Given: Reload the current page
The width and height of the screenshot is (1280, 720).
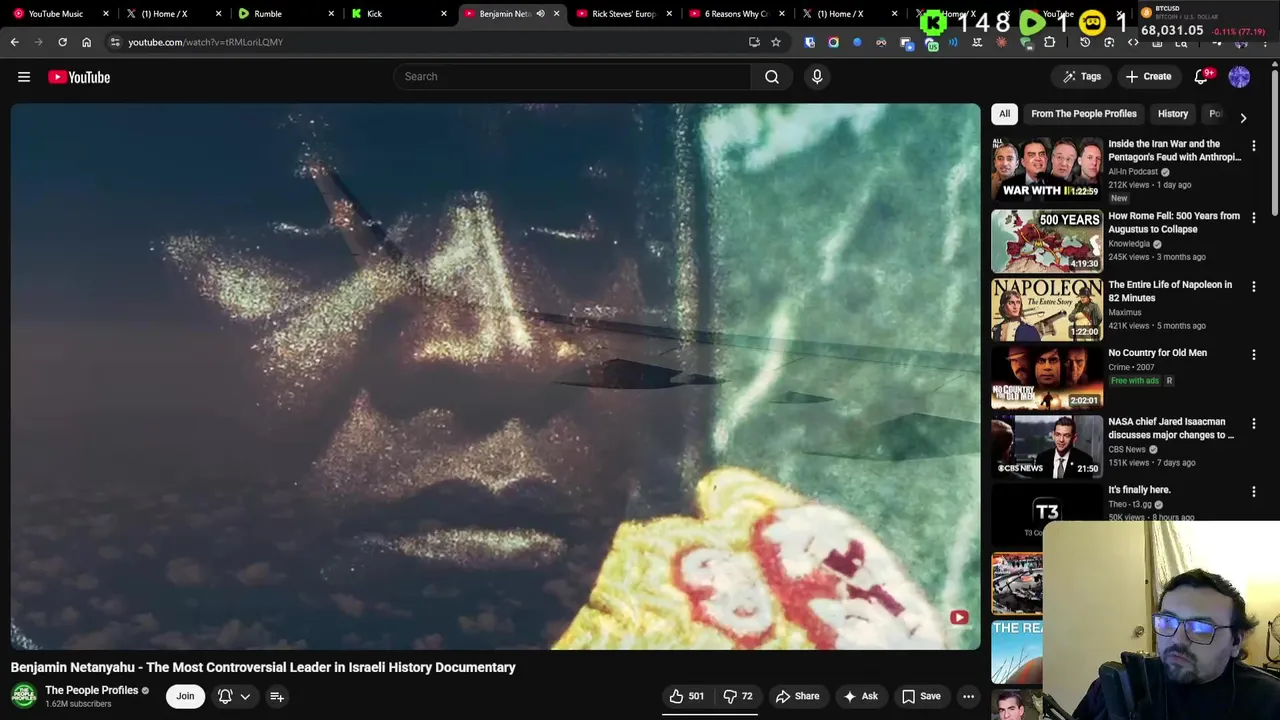Looking at the screenshot, I should click(62, 42).
